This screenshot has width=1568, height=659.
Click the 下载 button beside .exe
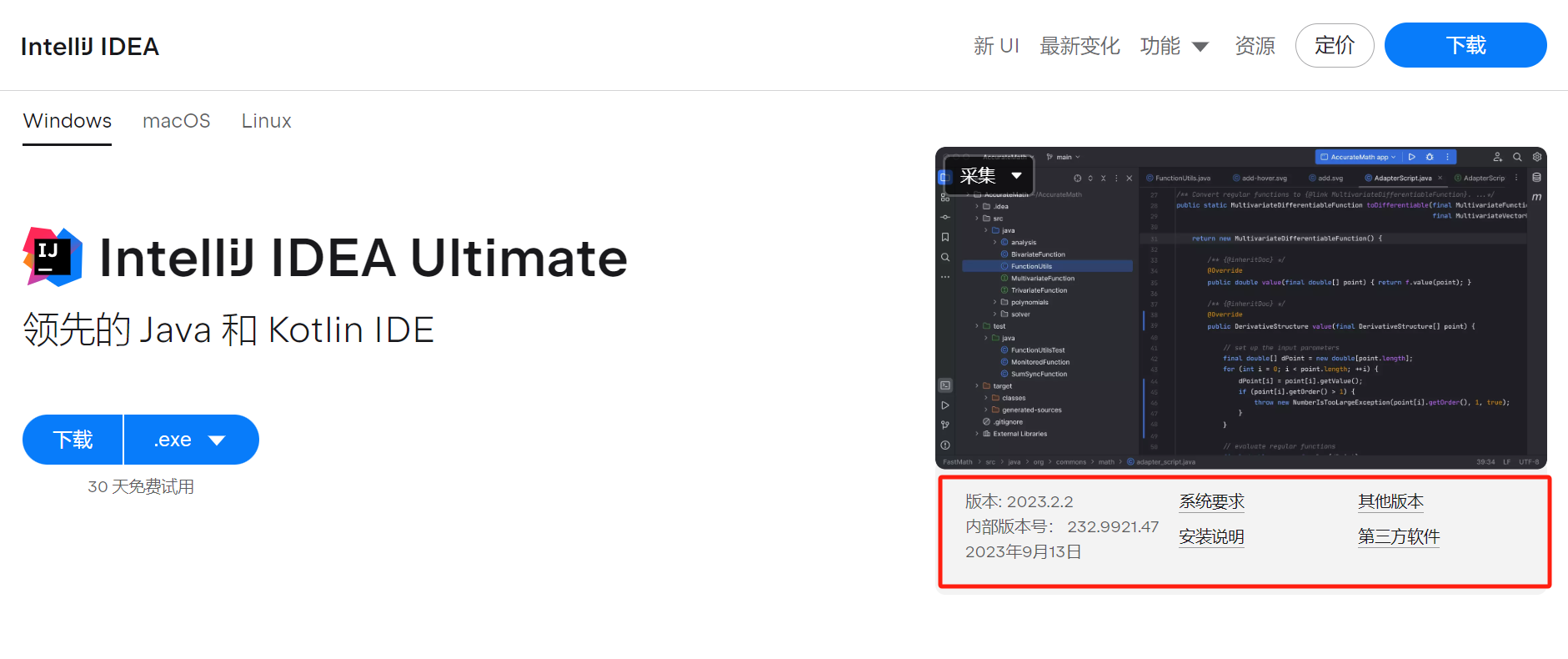73,440
